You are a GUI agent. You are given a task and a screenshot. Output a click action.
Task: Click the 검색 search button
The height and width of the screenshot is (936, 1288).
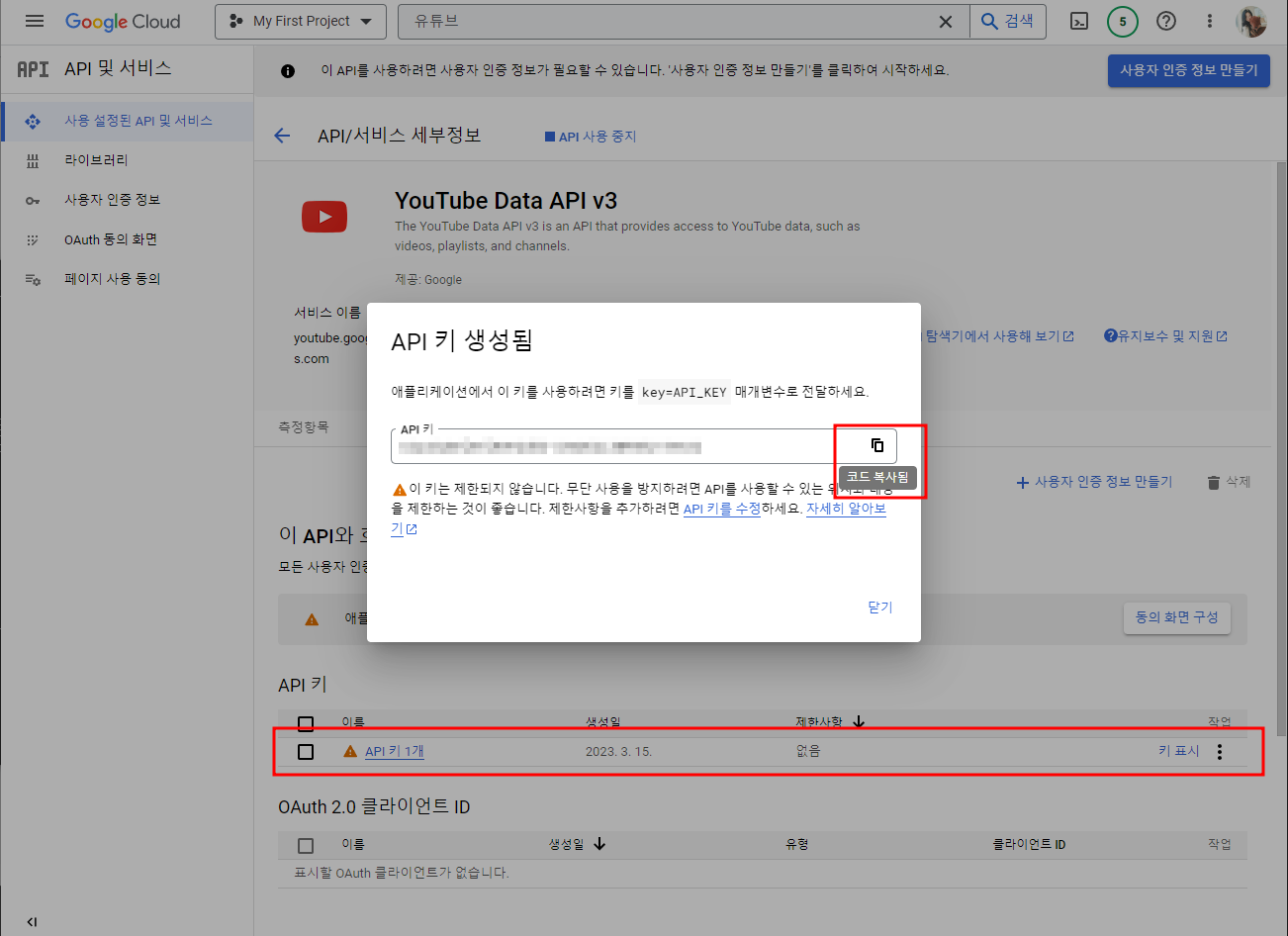1007,21
